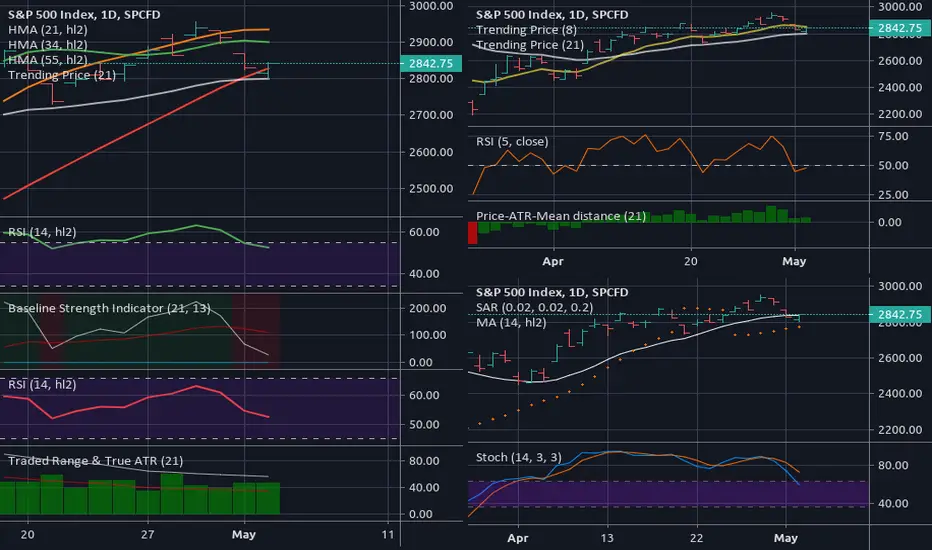Click the 200.00 level on Baseline Strength scale
The image size is (932, 550).
click(x=427, y=308)
